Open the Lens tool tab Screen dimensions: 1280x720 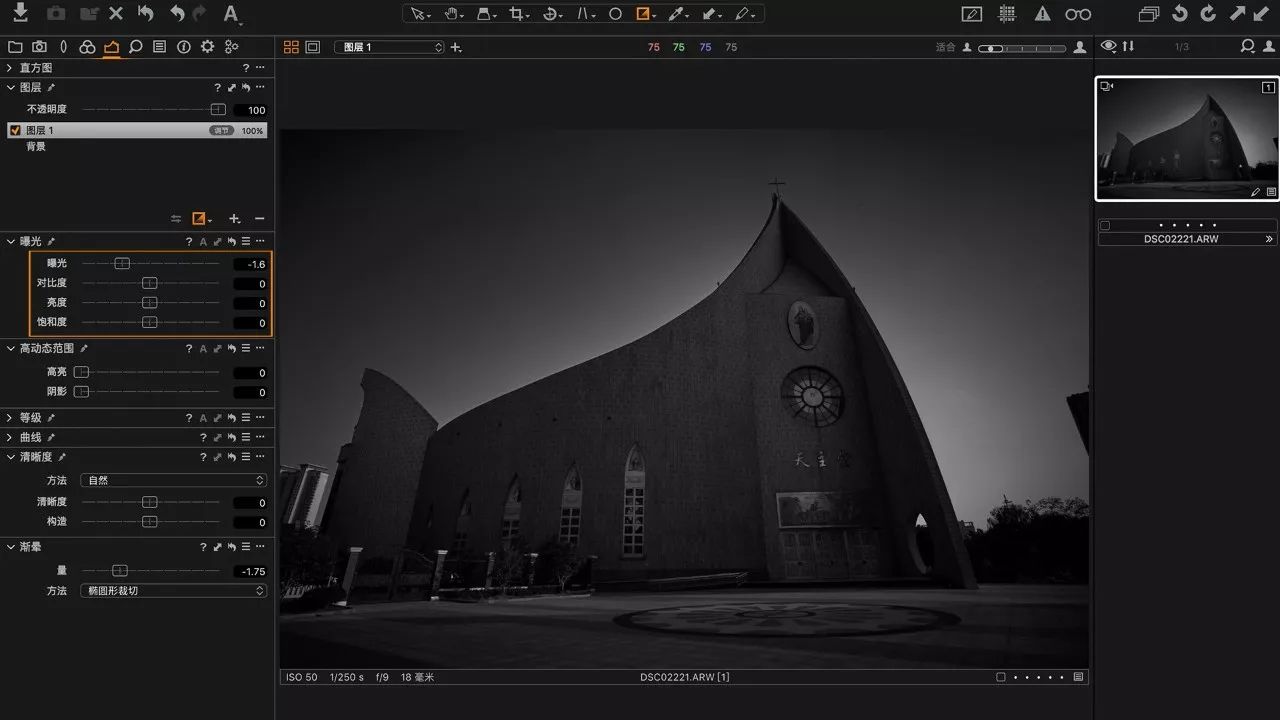pyautogui.click(x=64, y=47)
